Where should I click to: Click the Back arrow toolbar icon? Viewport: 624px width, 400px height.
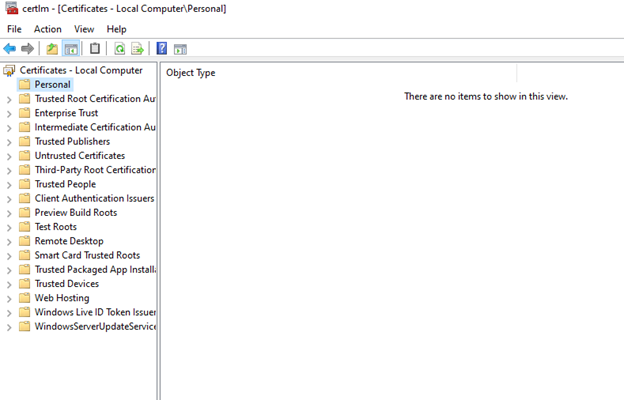pyautogui.click(x=10, y=48)
